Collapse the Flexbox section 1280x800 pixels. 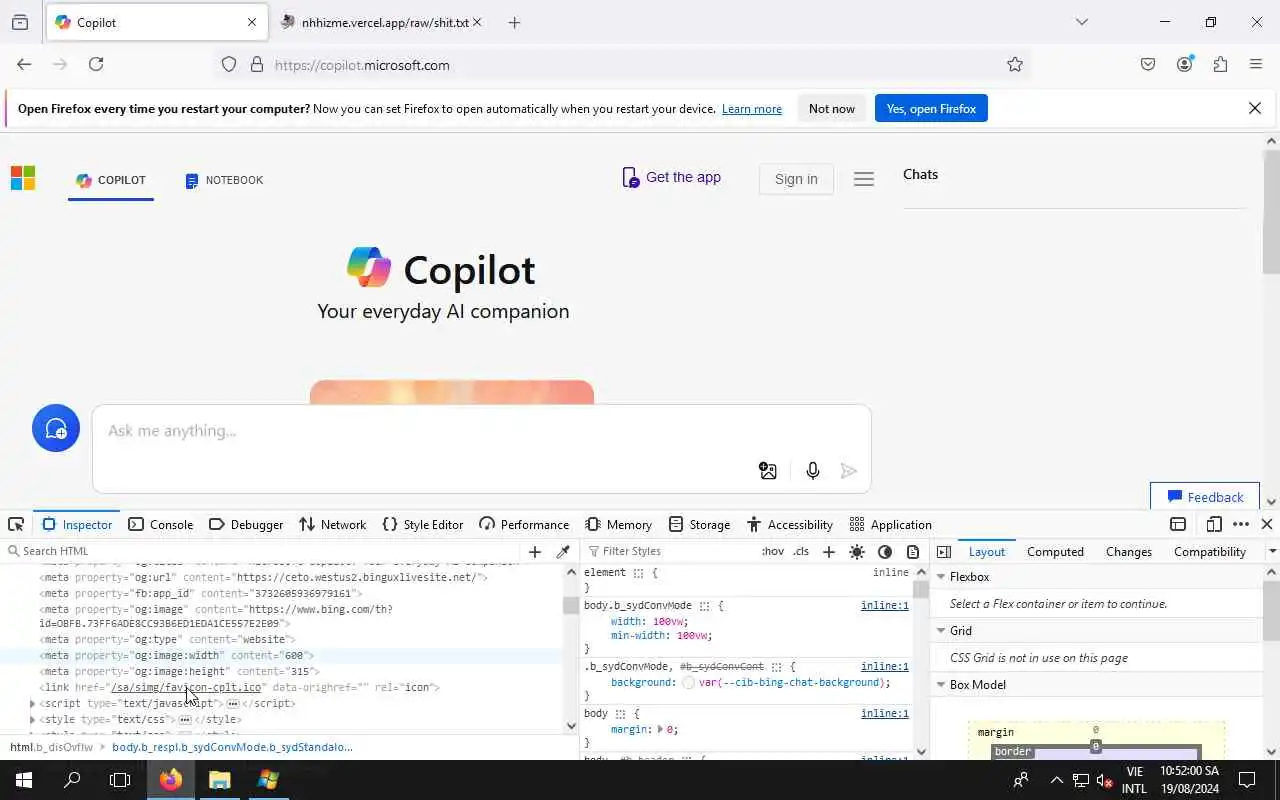tap(941, 577)
